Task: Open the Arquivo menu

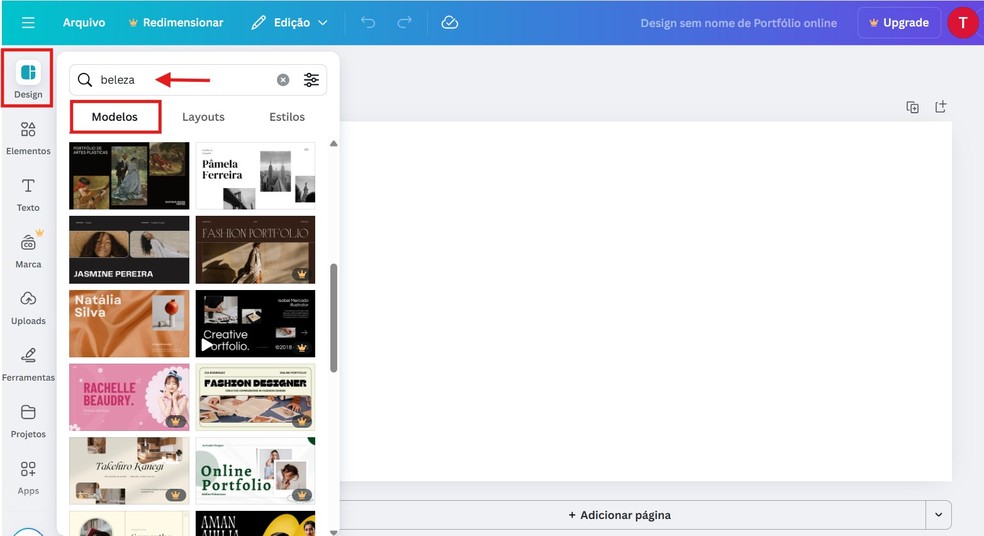Action: [84, 23]
